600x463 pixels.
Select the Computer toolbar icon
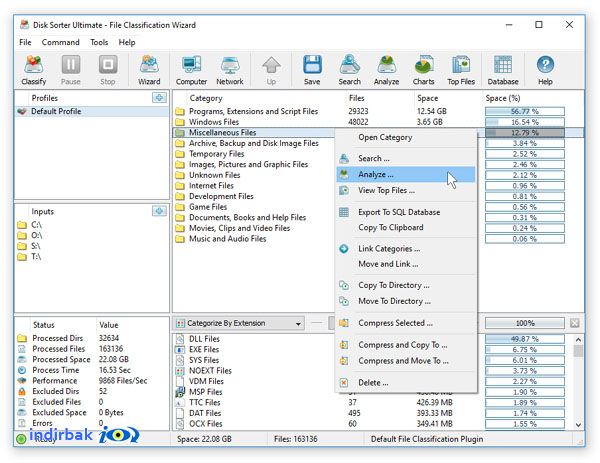click(191, 70)
